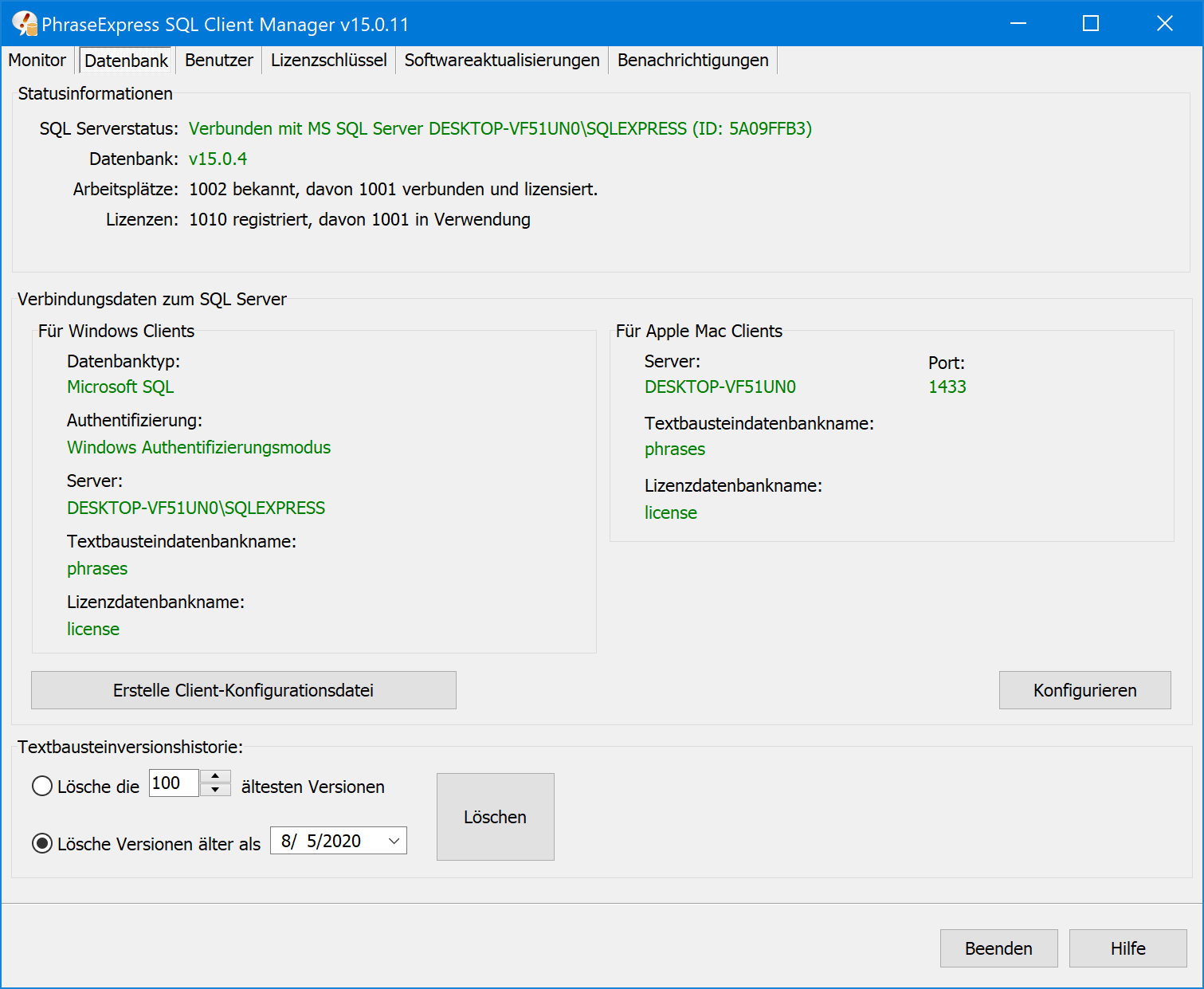The height and width of the screenshot is (989, 1204).
Task: Select 'Lösche Versionen älter als' radio button
Action: click(x=42, y=843)
